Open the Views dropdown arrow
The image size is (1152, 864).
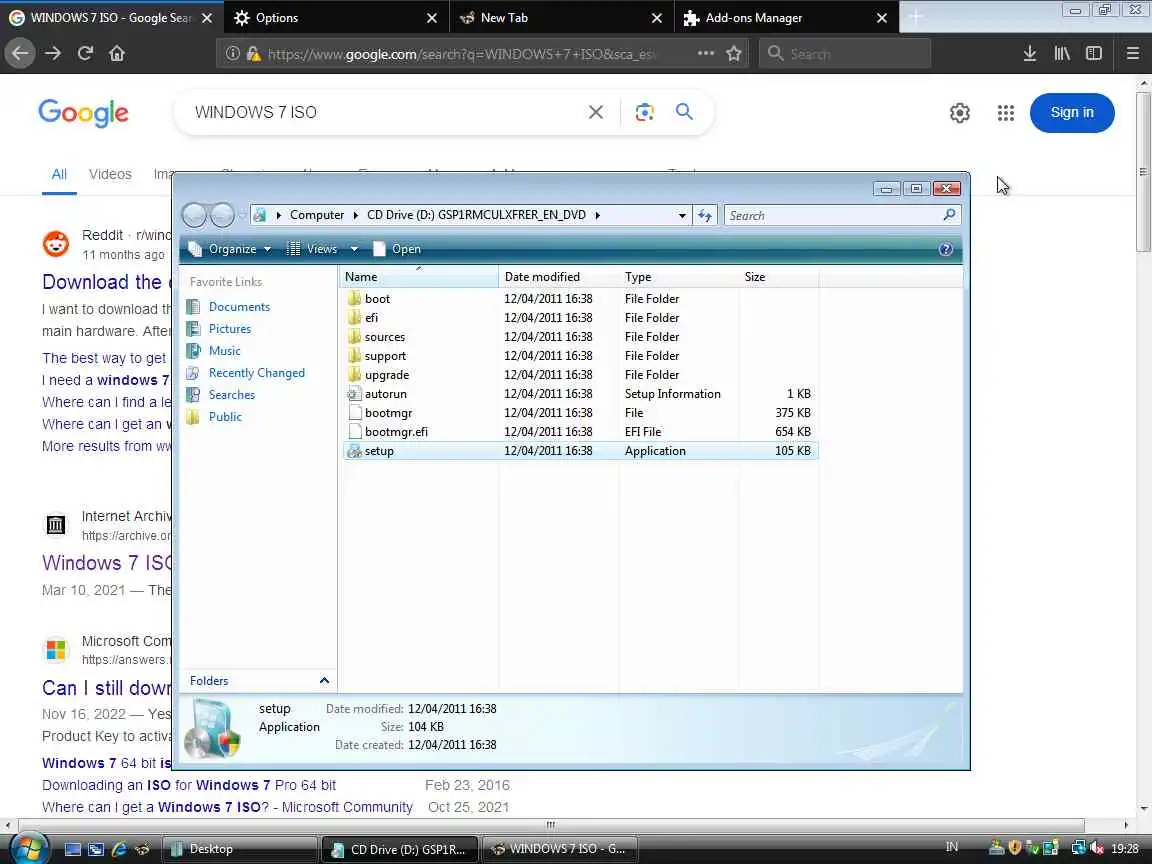pos(354,249)
